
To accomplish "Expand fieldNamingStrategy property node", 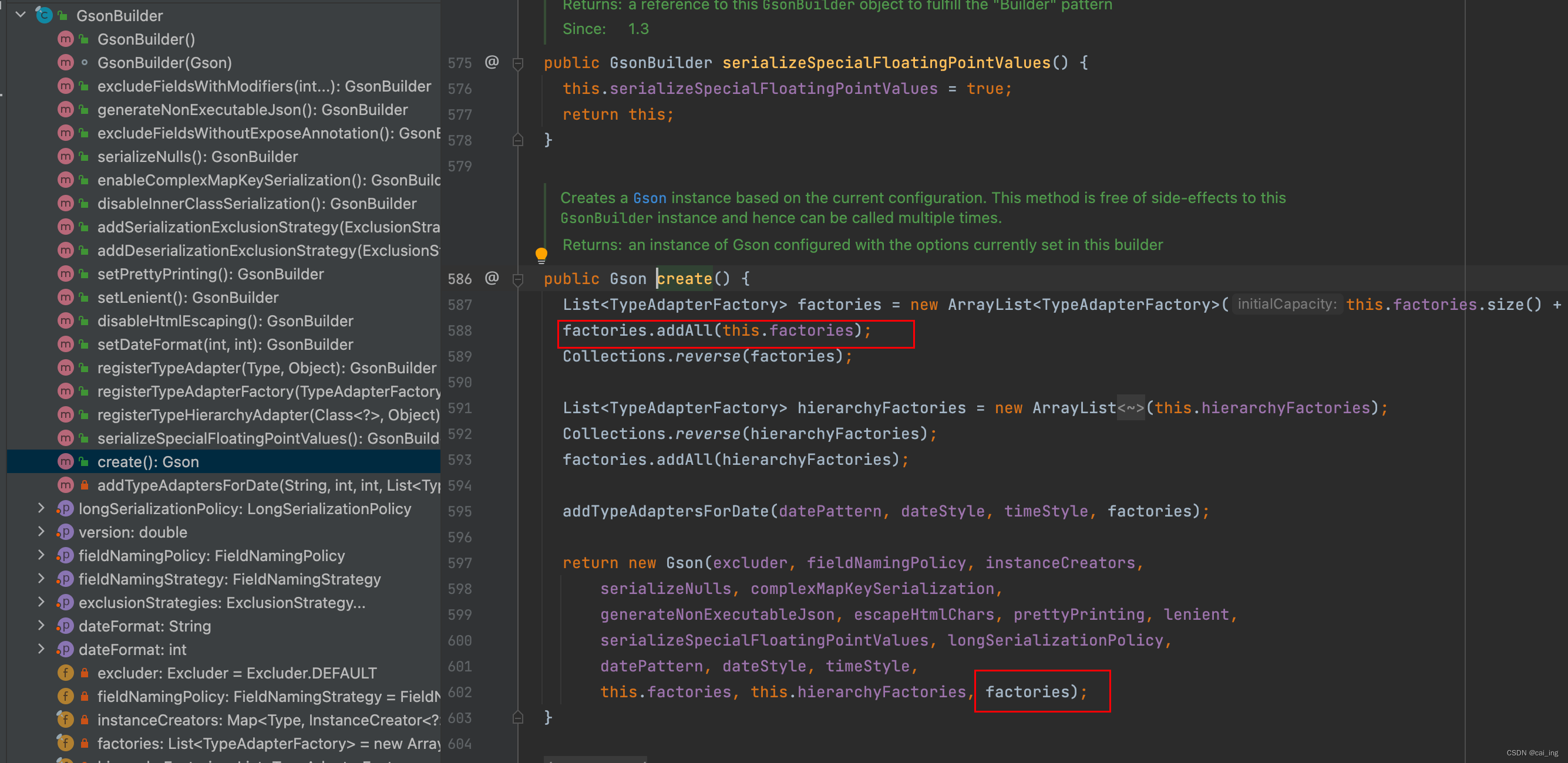I will [41, 579].
